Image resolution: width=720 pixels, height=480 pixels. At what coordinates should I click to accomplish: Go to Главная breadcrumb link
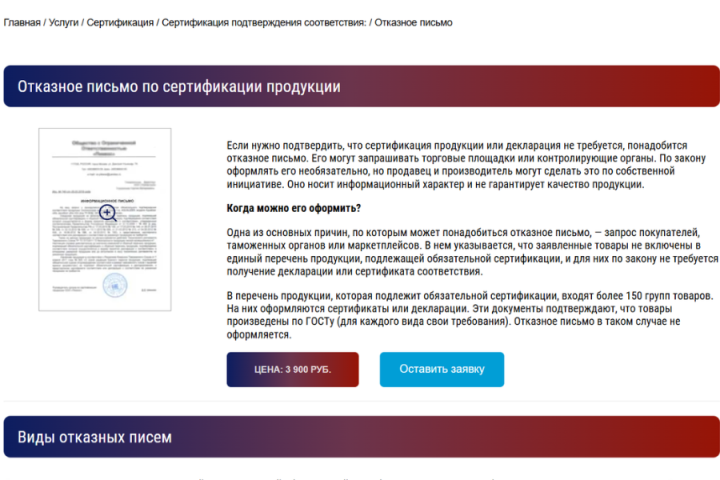[22, 22]
